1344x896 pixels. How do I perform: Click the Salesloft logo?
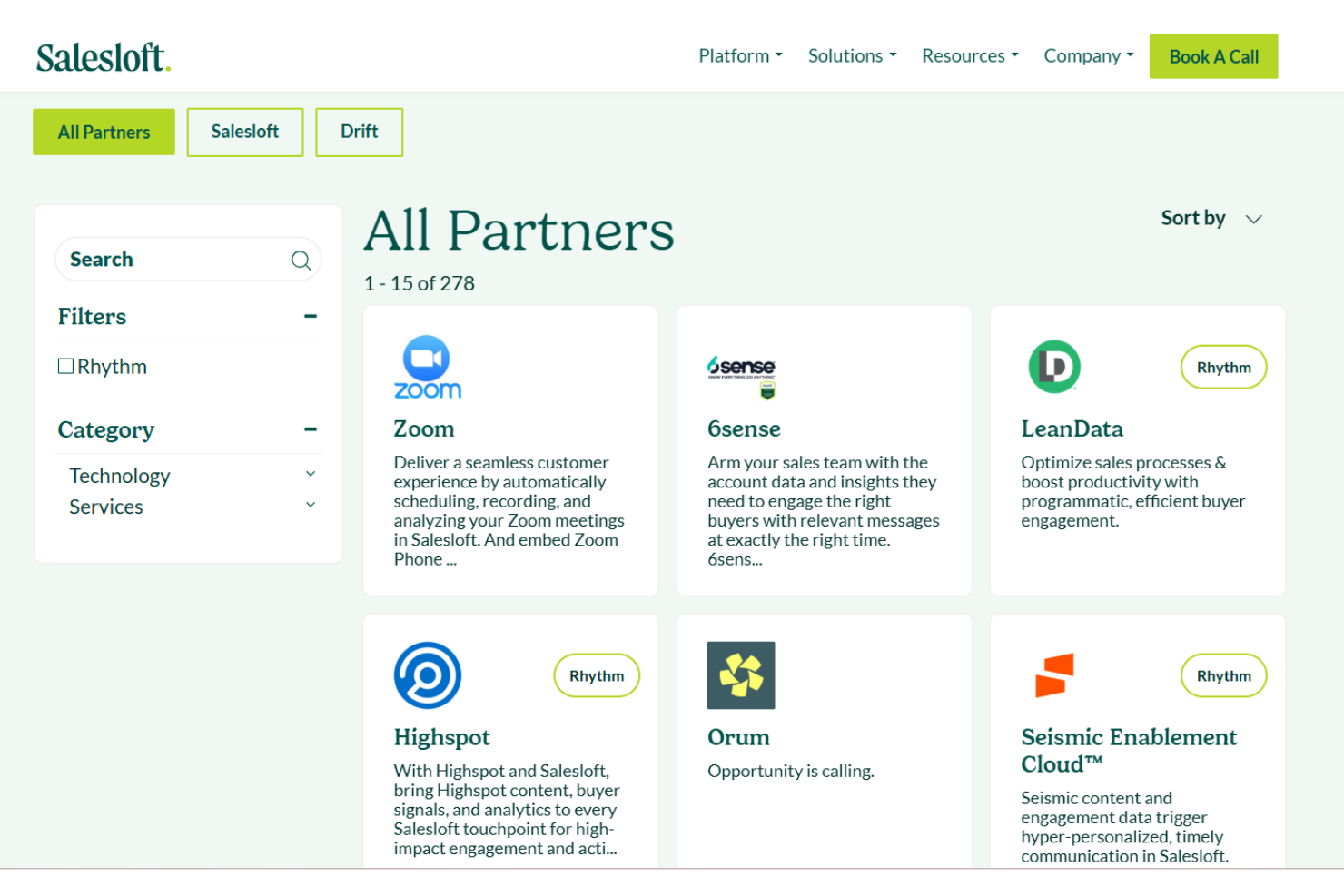104,57
